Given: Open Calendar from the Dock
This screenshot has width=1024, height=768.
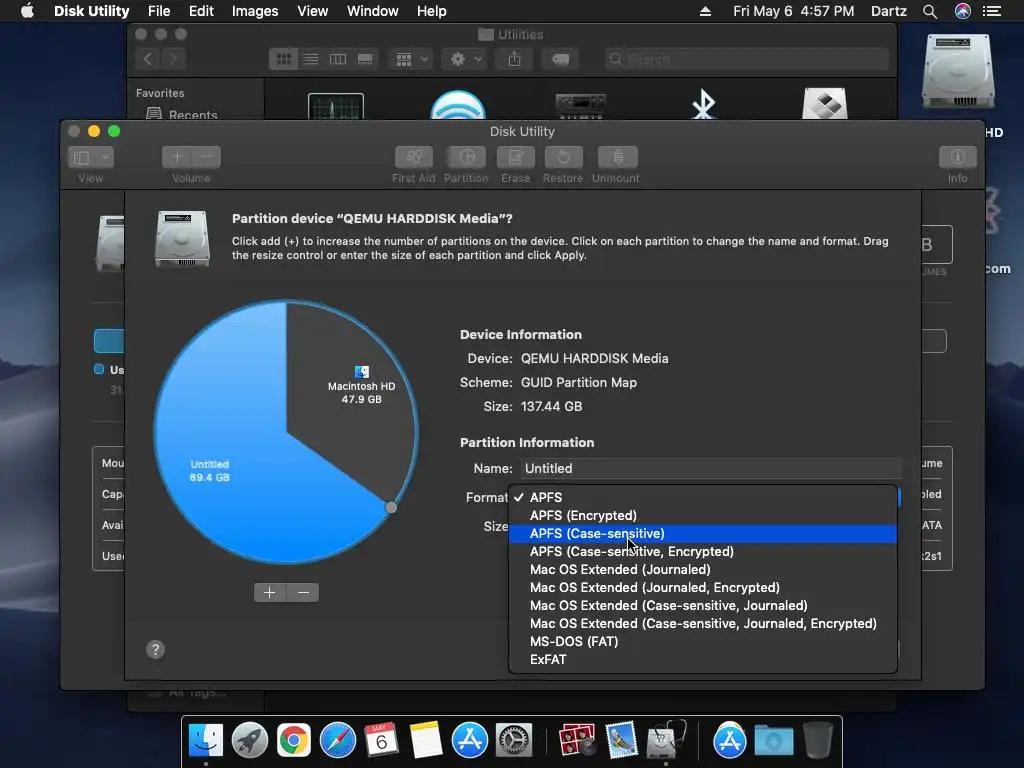Looking at the screenshot, I should coord(381,741).
